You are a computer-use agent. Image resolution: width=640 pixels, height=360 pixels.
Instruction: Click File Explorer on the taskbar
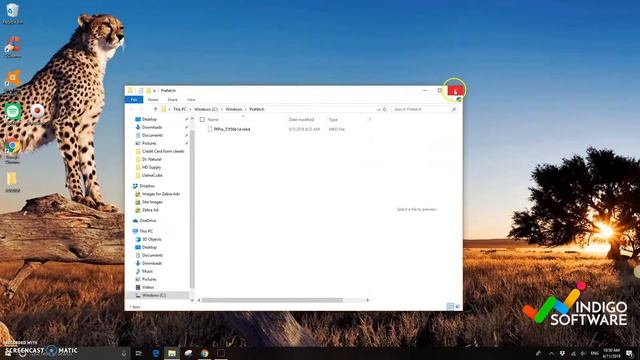(172, 353)
